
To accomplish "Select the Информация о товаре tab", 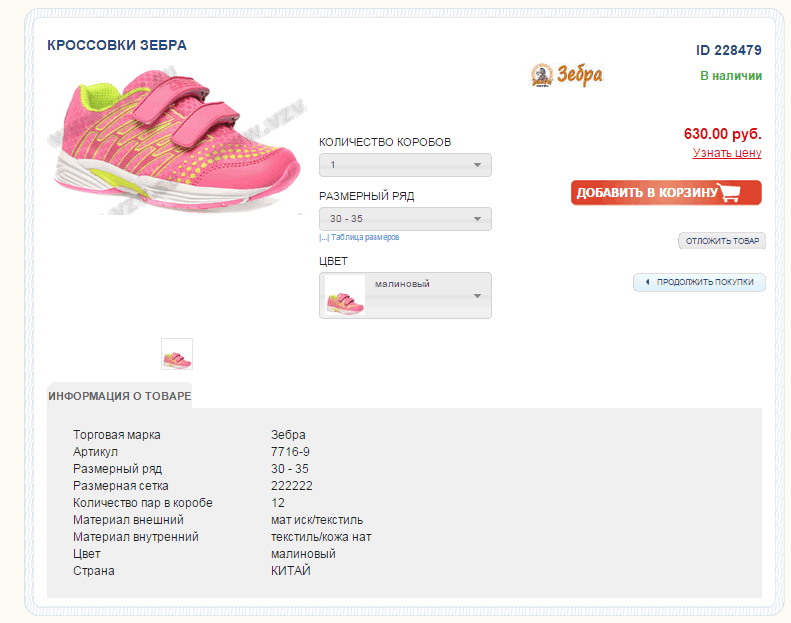I will point(119,396).
